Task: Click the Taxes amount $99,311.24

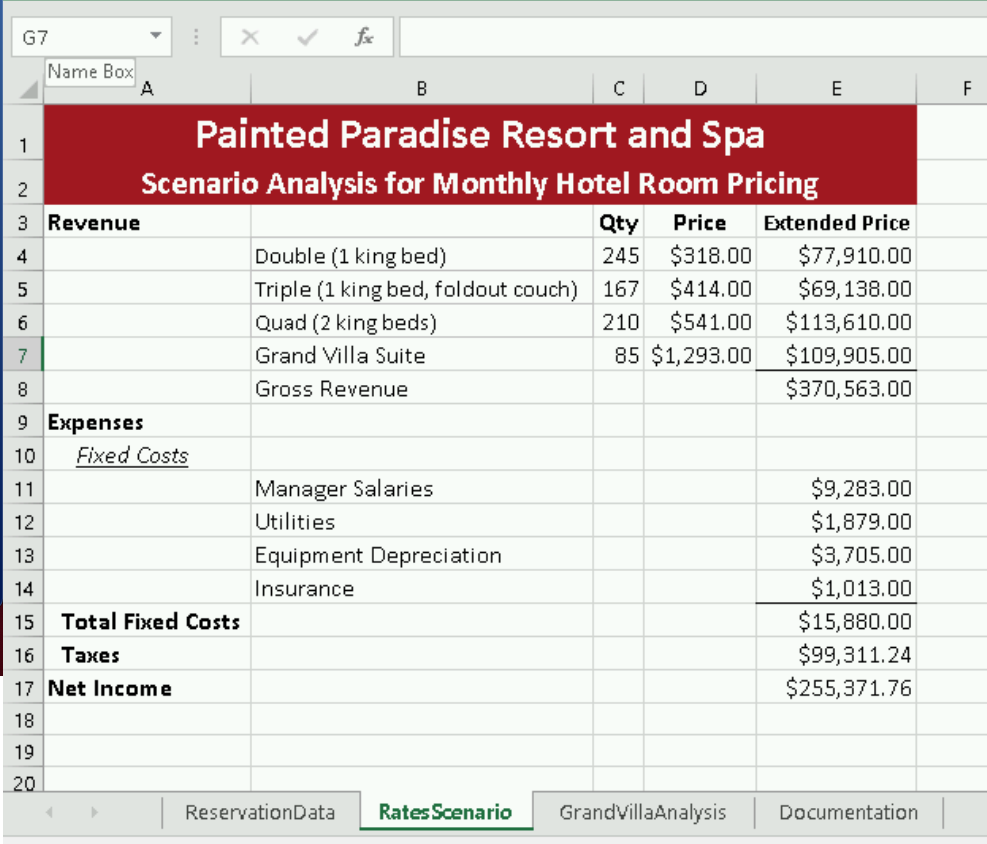Action: coord(836,655)
